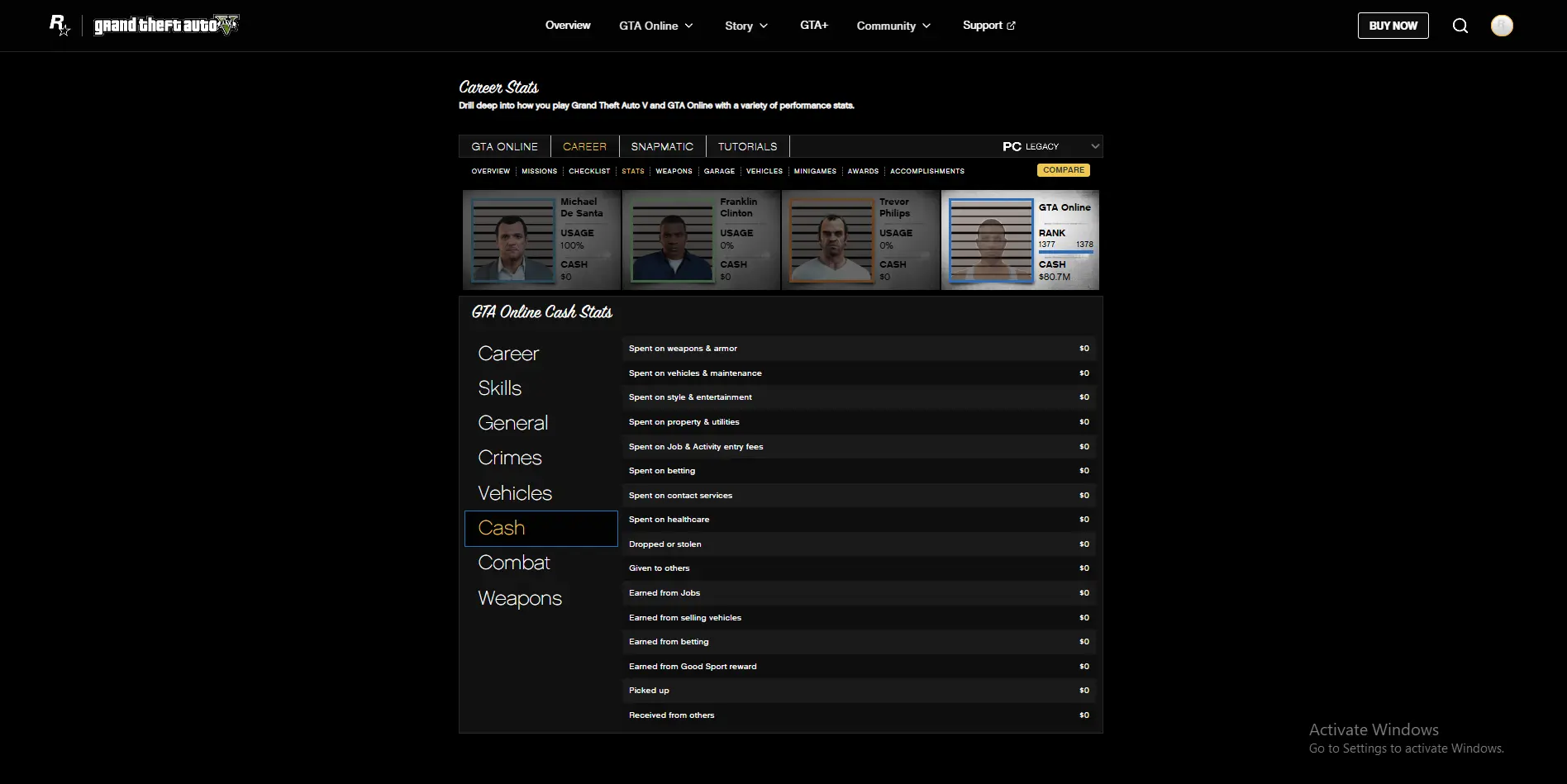Select Trevor Philips character mugshot
Viewport: 1567px width, 784px height.
click(x=831, y=240)
